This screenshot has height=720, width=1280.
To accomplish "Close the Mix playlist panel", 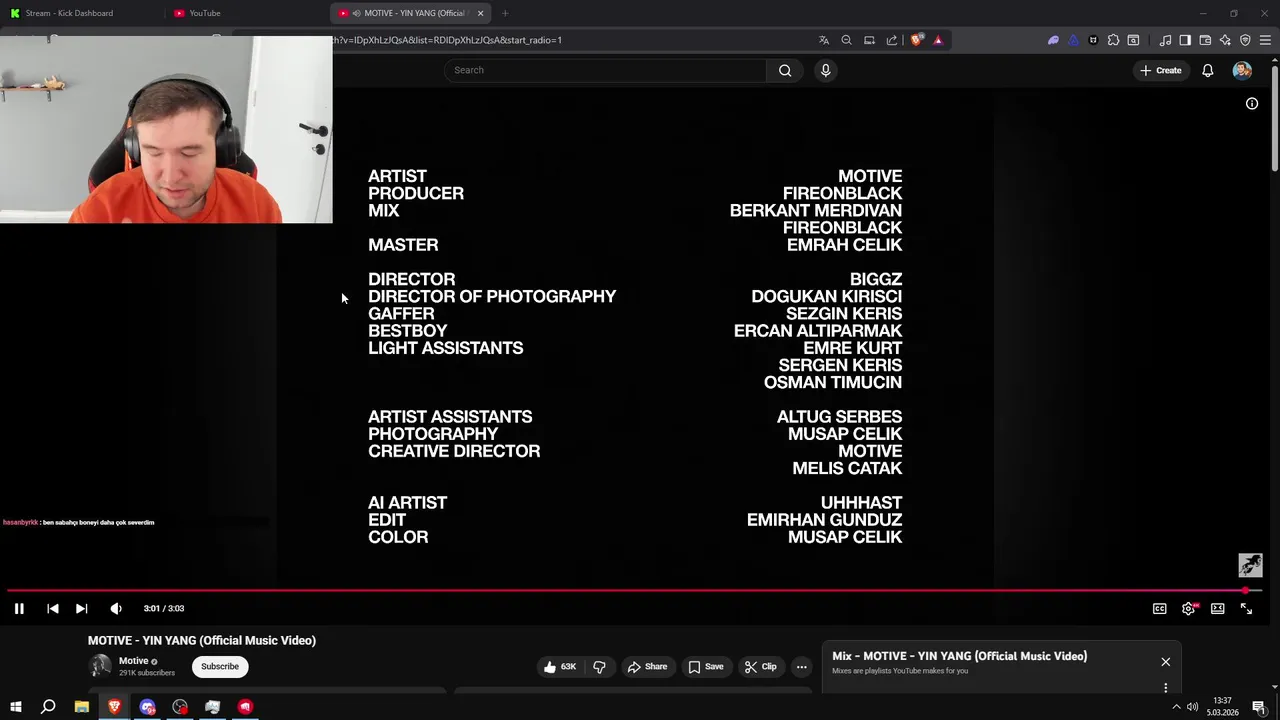I will point(1166,662).
